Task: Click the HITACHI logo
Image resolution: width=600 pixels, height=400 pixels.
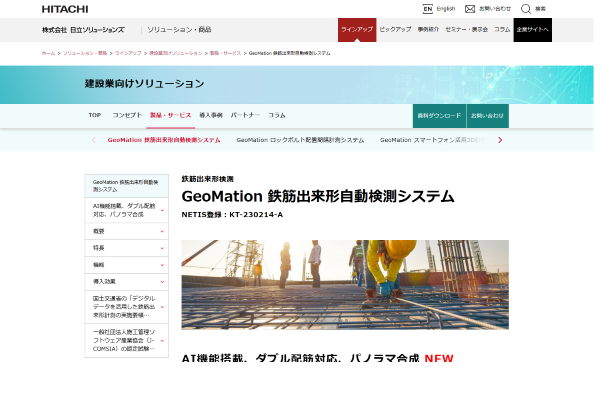Action: point(65,9)
